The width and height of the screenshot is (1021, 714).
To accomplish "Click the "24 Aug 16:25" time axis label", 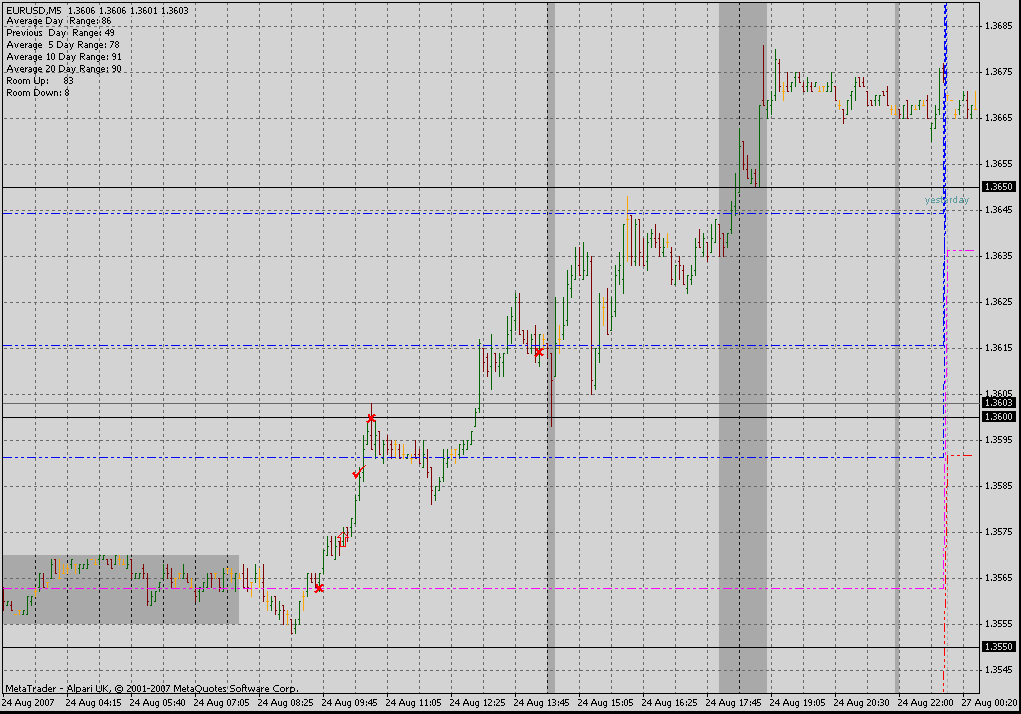I will tap(669, 703).
